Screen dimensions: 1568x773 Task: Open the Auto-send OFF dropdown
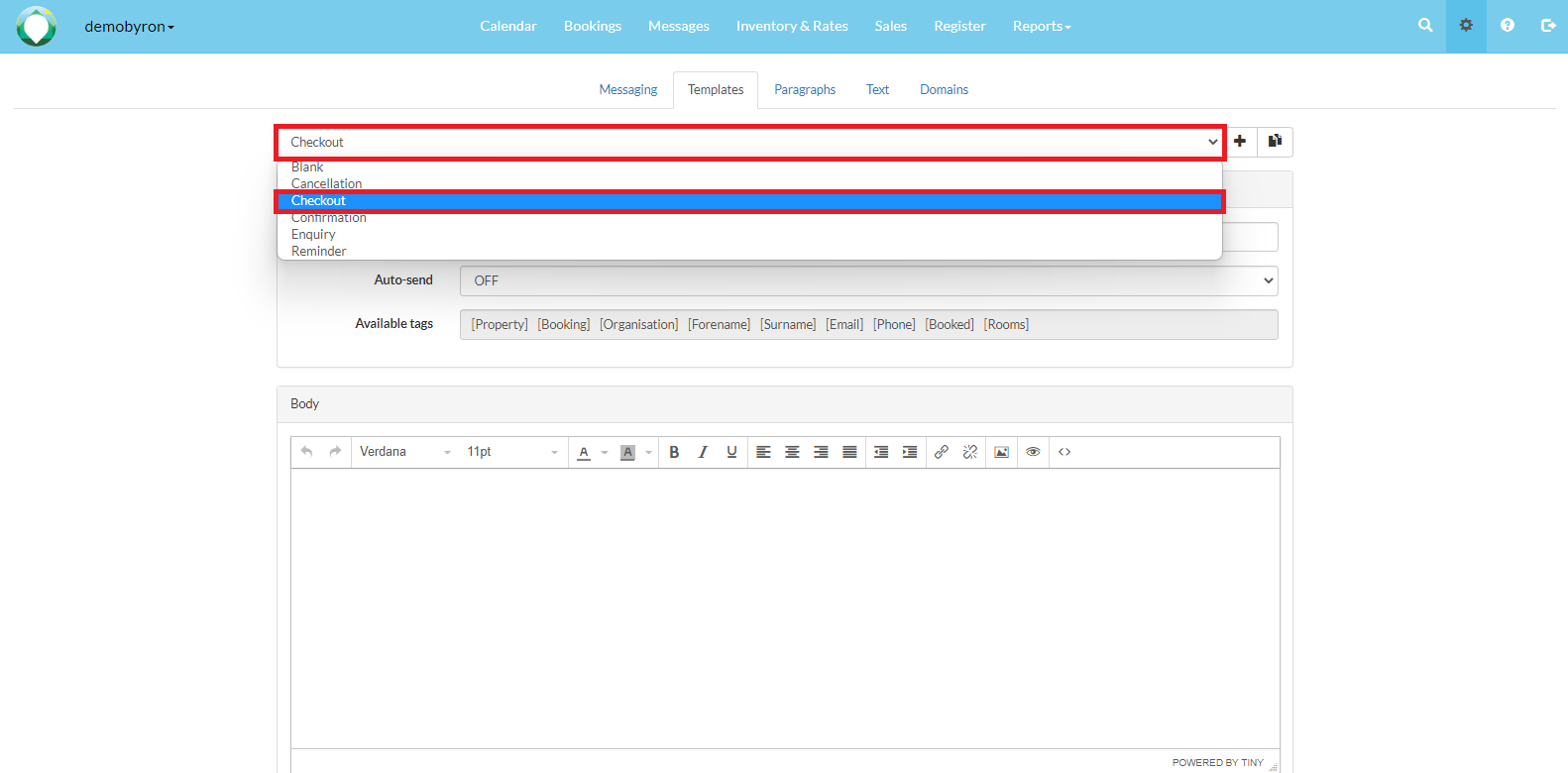point(869,280)
